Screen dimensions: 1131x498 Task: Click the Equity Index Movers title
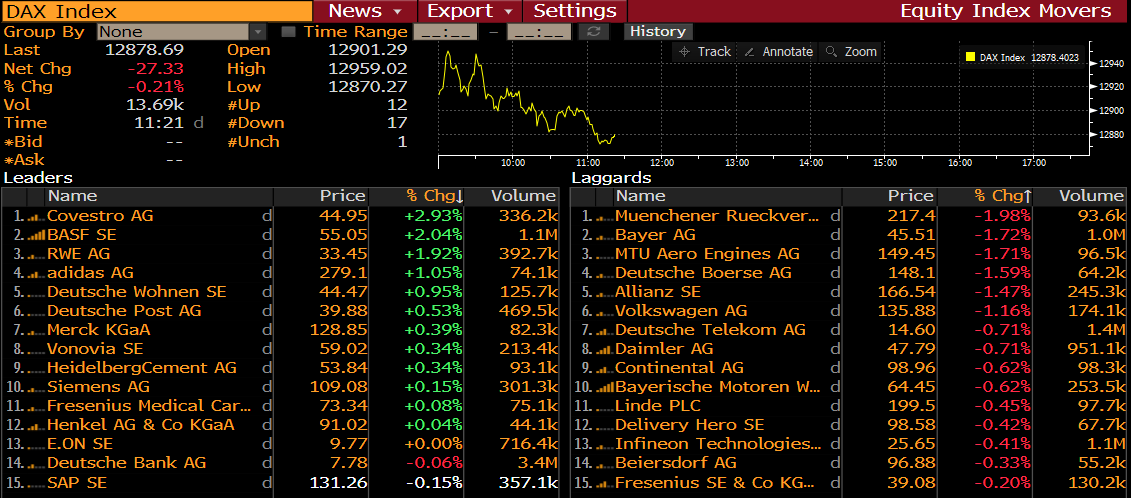point(1005,11)
